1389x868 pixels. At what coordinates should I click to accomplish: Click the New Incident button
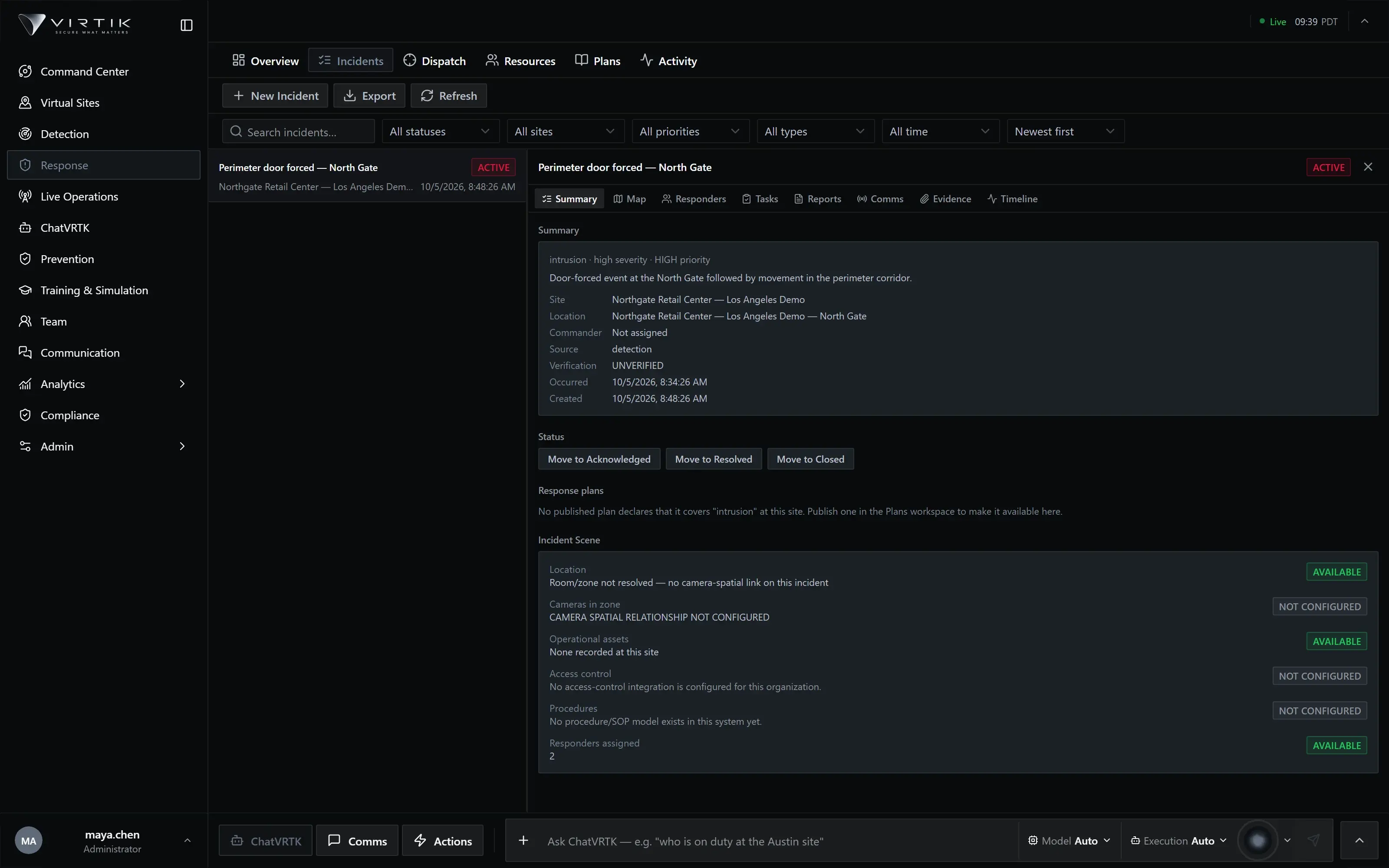(x=276, y=96)
